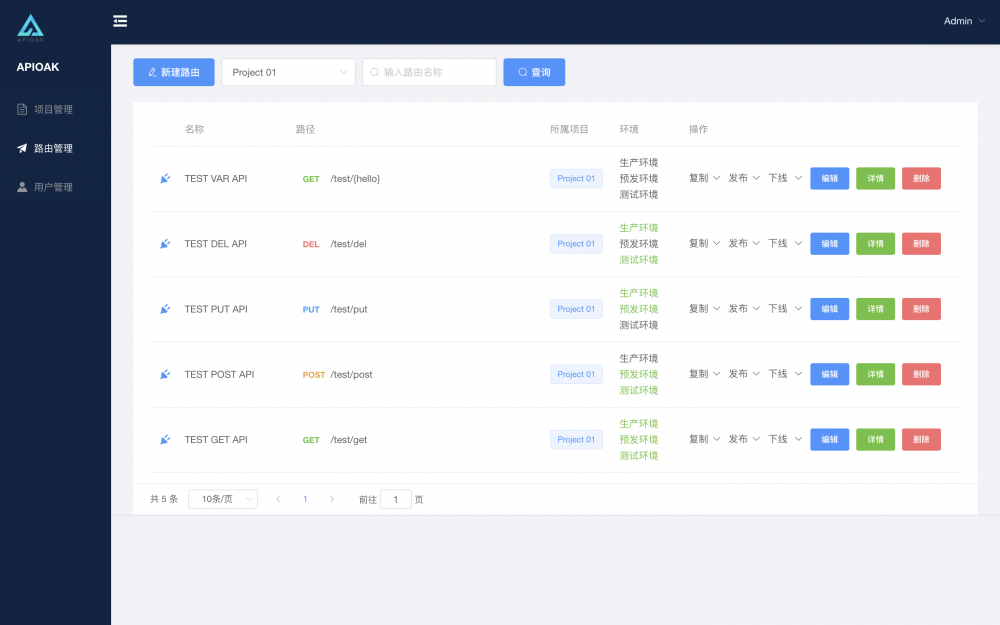Toggle 生产环境 status for TEST DEL API
This screenshot has width=1000, height=625.
pyautogui.click(x=637, y=228)
